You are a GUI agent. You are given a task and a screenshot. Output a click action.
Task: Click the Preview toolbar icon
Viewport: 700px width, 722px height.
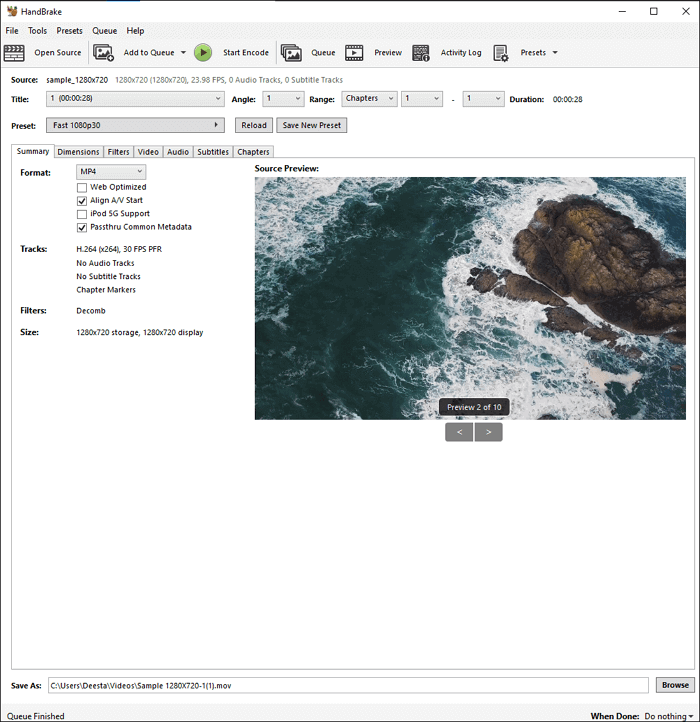click(x=355, y=53)
